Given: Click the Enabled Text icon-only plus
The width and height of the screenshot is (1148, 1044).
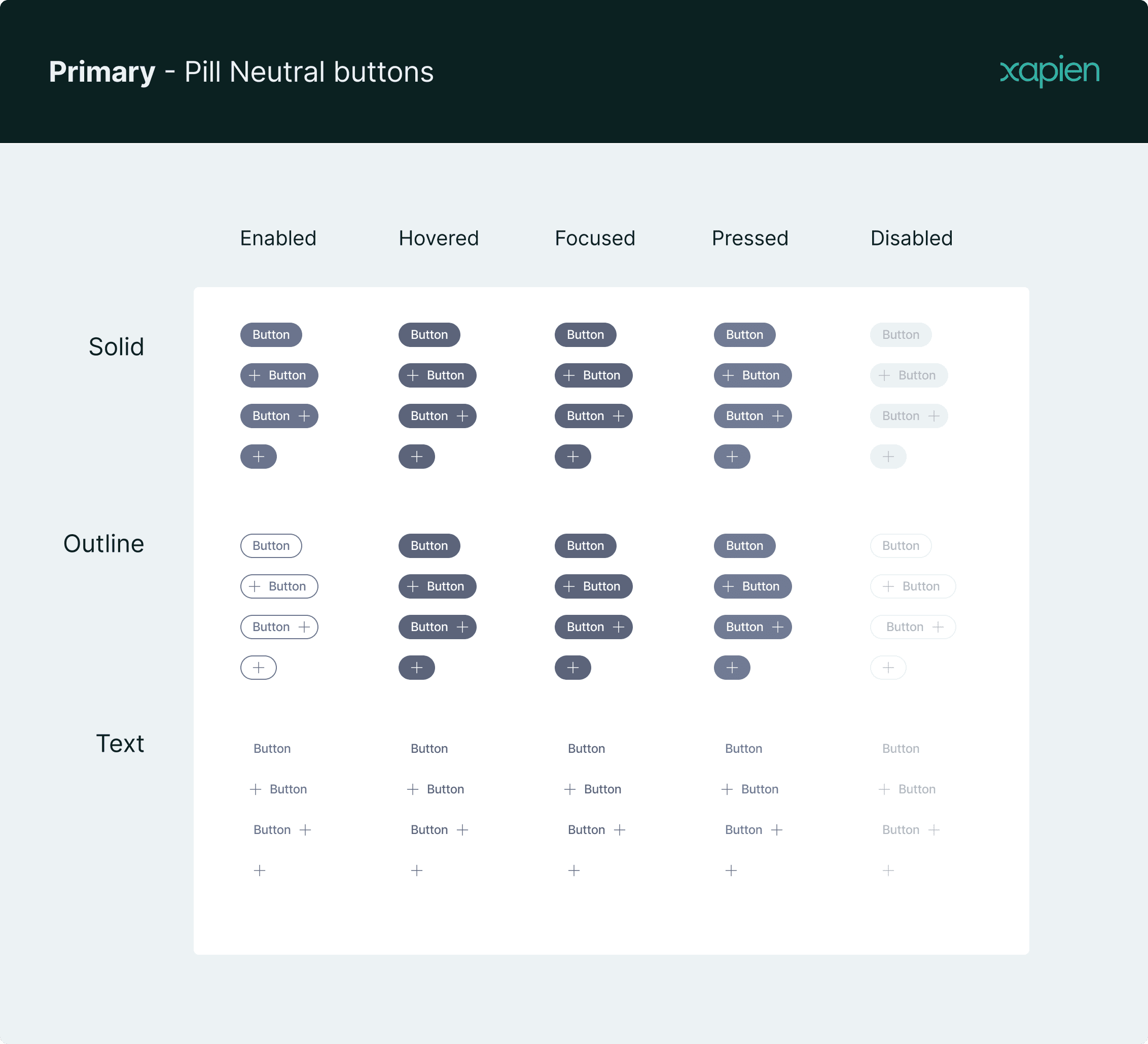Looking at the screenshot, I should point(260,871).
